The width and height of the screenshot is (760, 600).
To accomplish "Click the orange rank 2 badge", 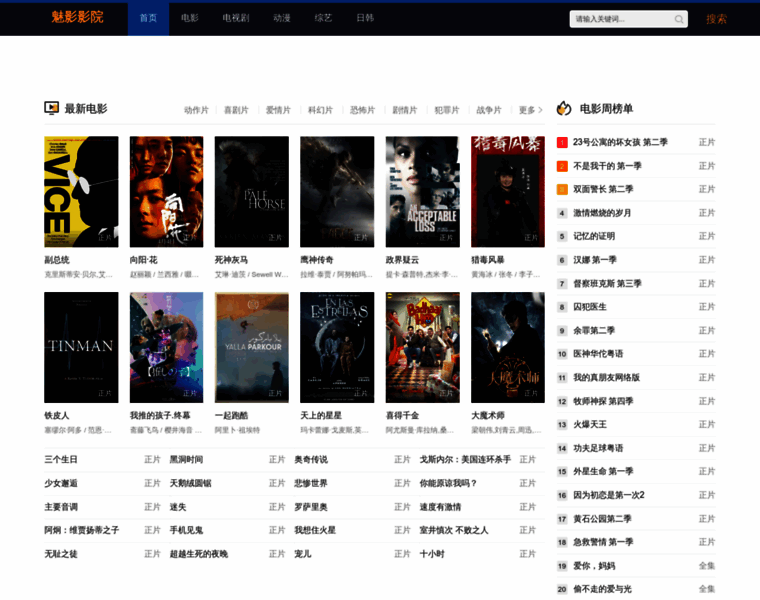I will [562, 166].
